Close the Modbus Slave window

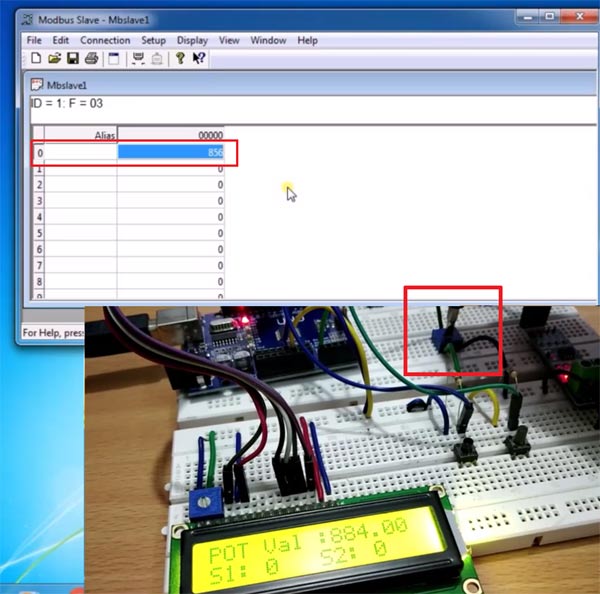(x=579, y=16)
